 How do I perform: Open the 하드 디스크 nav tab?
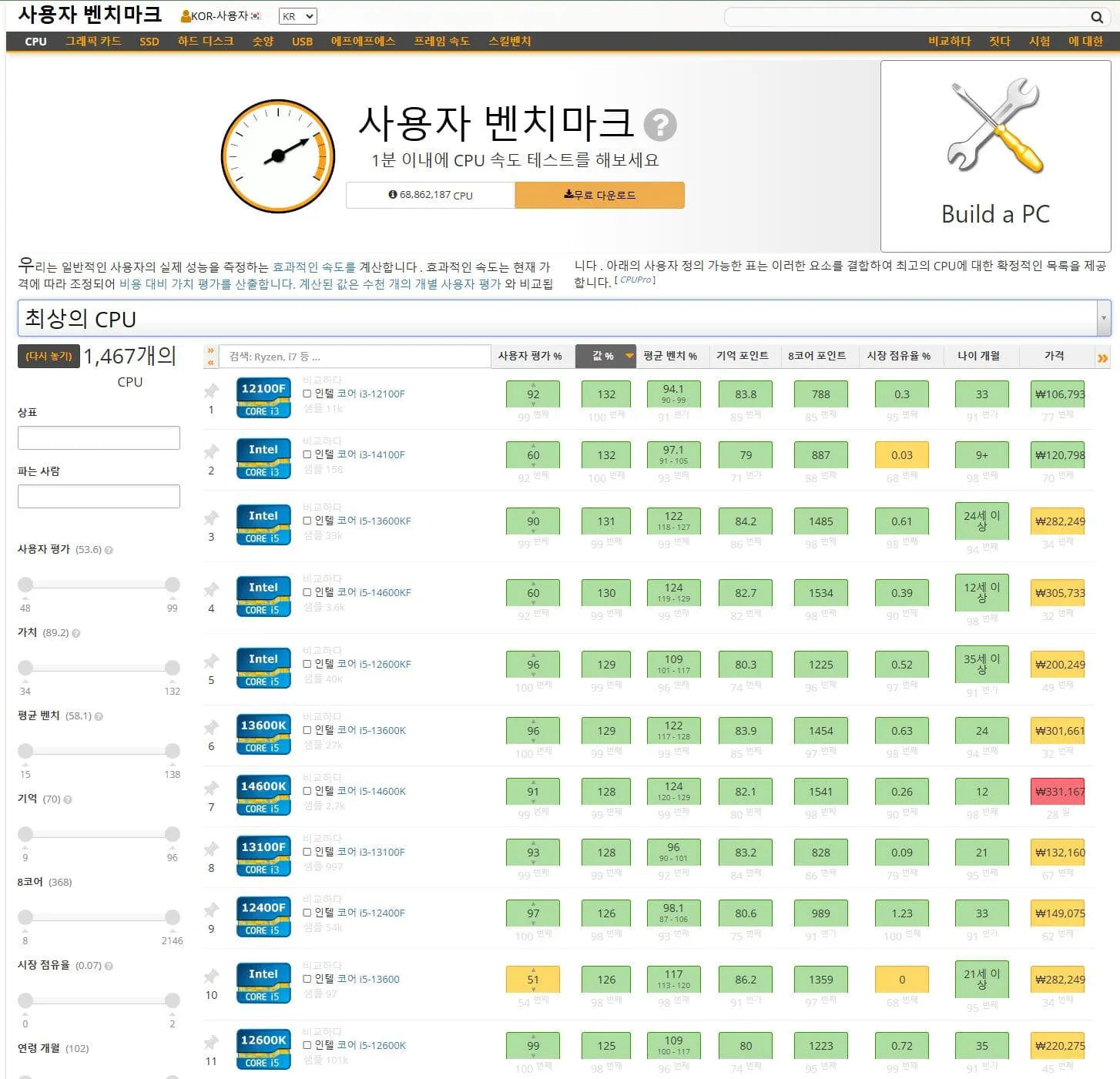coord(206,42)
